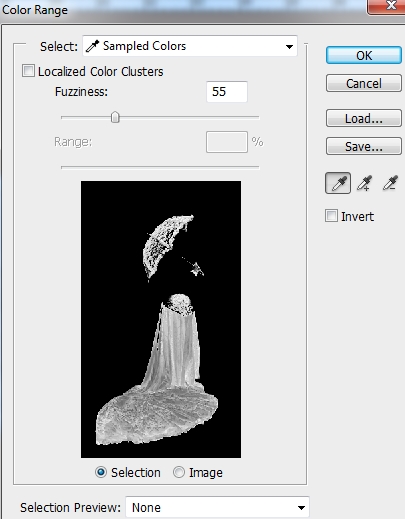Click the Select dropdown arrow
The width and height of the screenshot is (405, 519).
(289, 47)
